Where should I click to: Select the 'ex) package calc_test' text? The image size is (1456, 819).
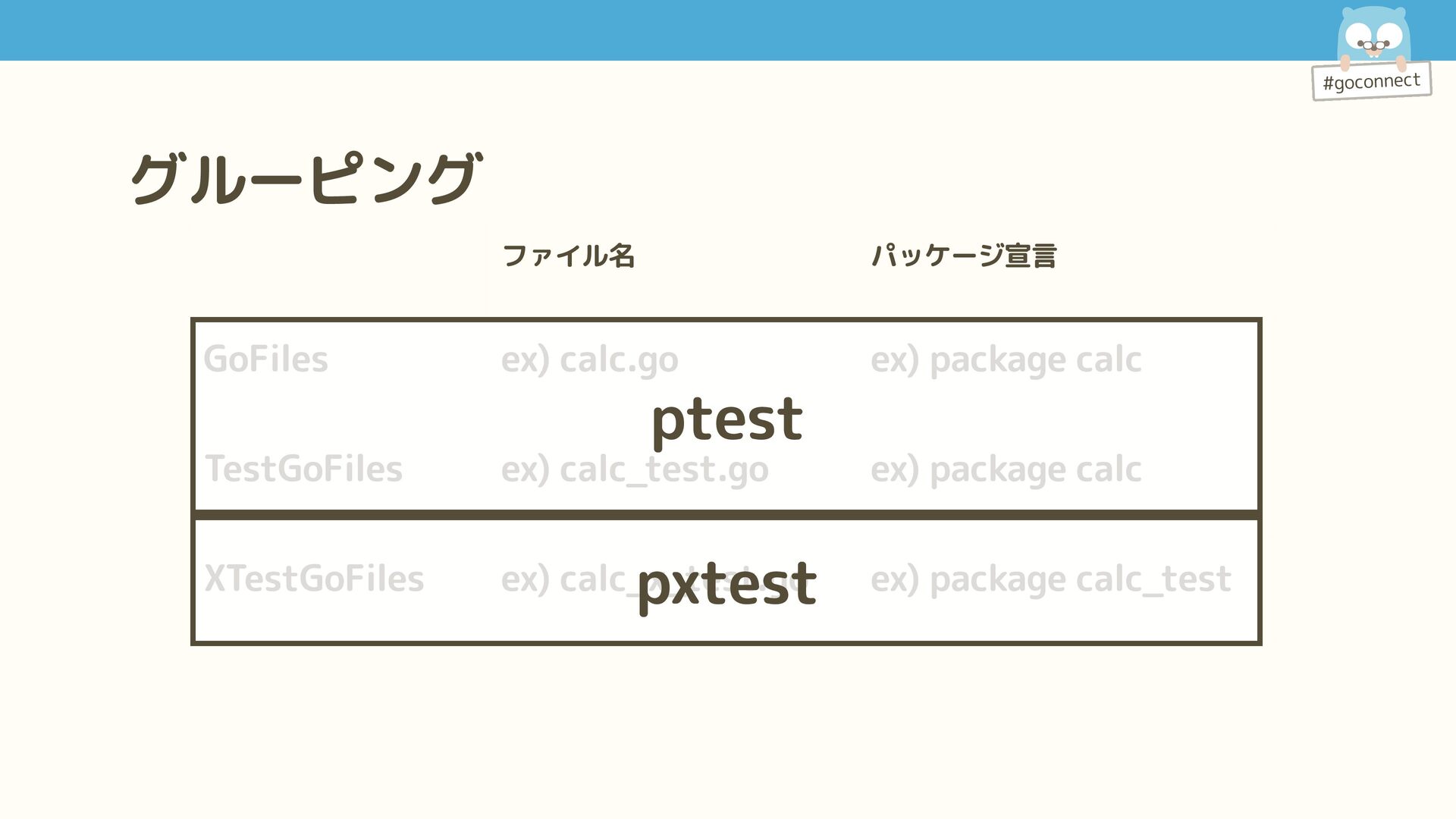click(1050, 580)
